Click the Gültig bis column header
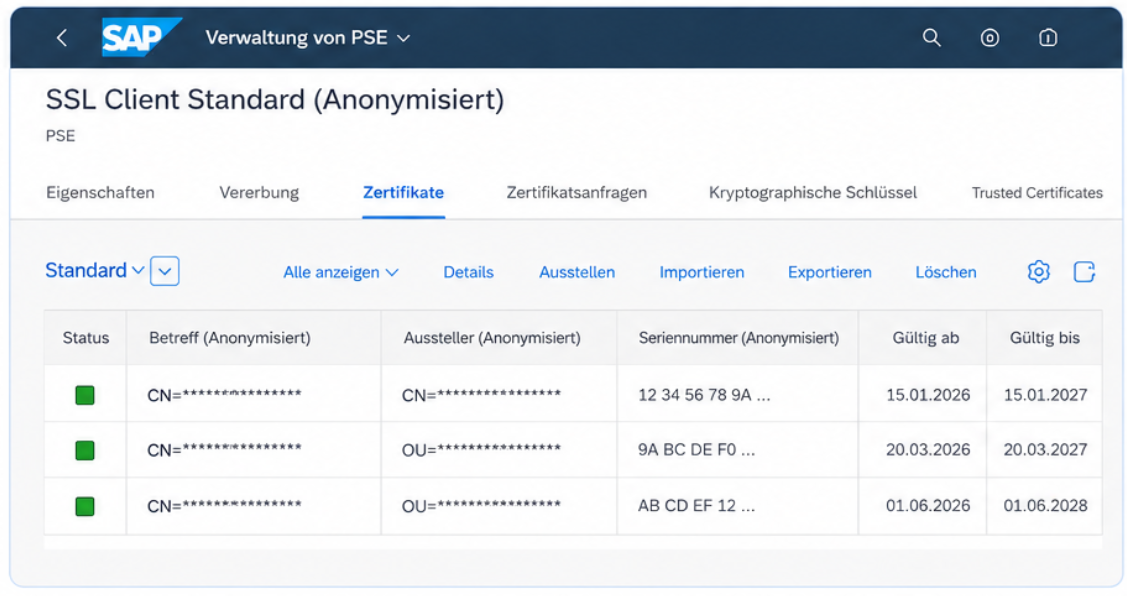Screen dimensions: 1128x596 click(x=1045, y=338)
